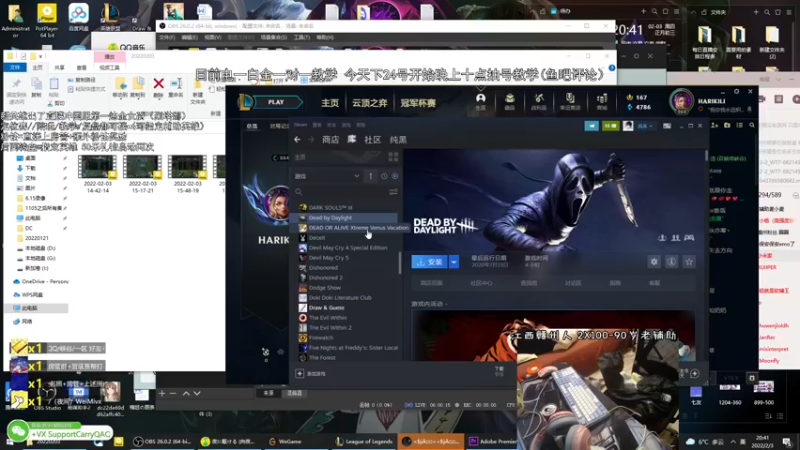Open the Steam 商店 tab
The image size is (800, 450).
pos(330,140)
